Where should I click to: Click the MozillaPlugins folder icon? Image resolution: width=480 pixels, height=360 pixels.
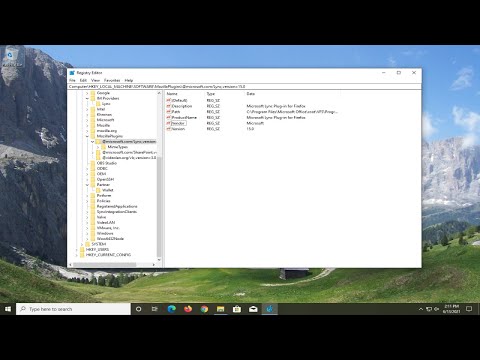tap(93, 136)
